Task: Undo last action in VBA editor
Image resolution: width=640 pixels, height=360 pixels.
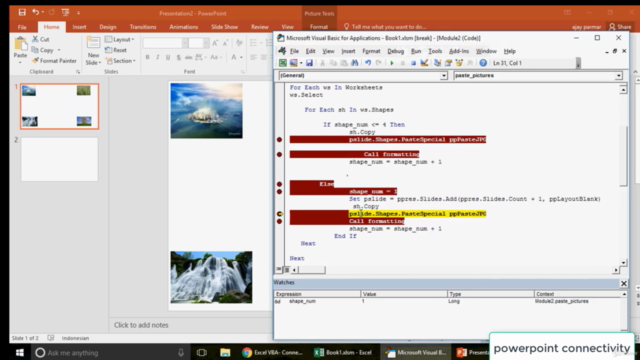Action: pos(368,63)
